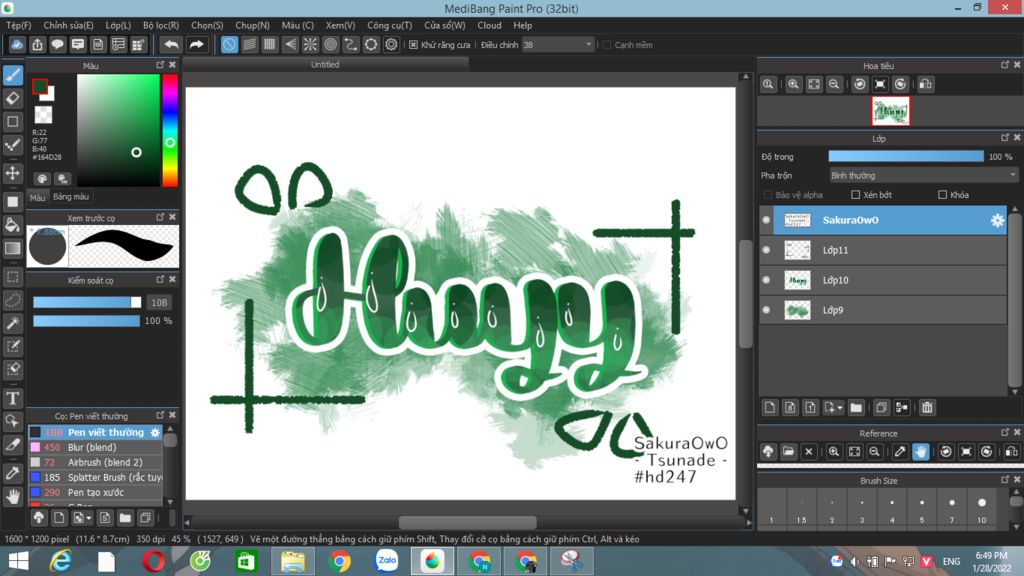The image size is (1024, 576).
Task: Select the Pen tạo xước brush
Action: click(95, 492)
